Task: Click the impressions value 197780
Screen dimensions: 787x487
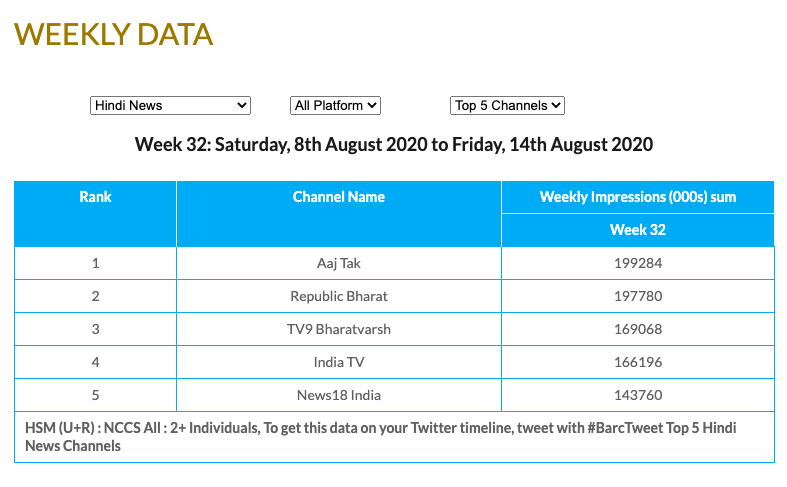Action: coord(638,296)
